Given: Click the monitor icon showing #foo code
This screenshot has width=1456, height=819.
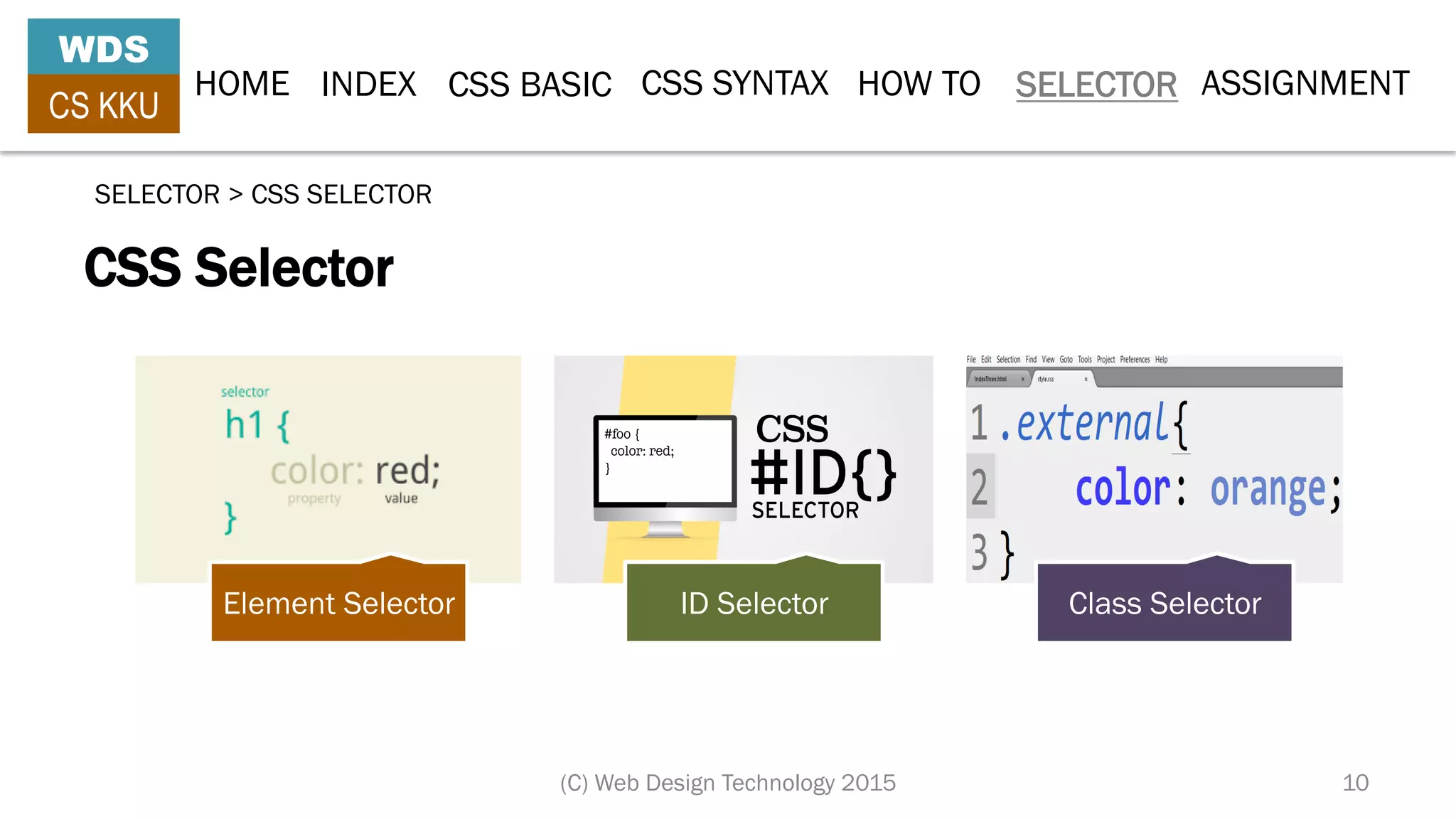Looking at the screenshot, I should pos(665,475).
